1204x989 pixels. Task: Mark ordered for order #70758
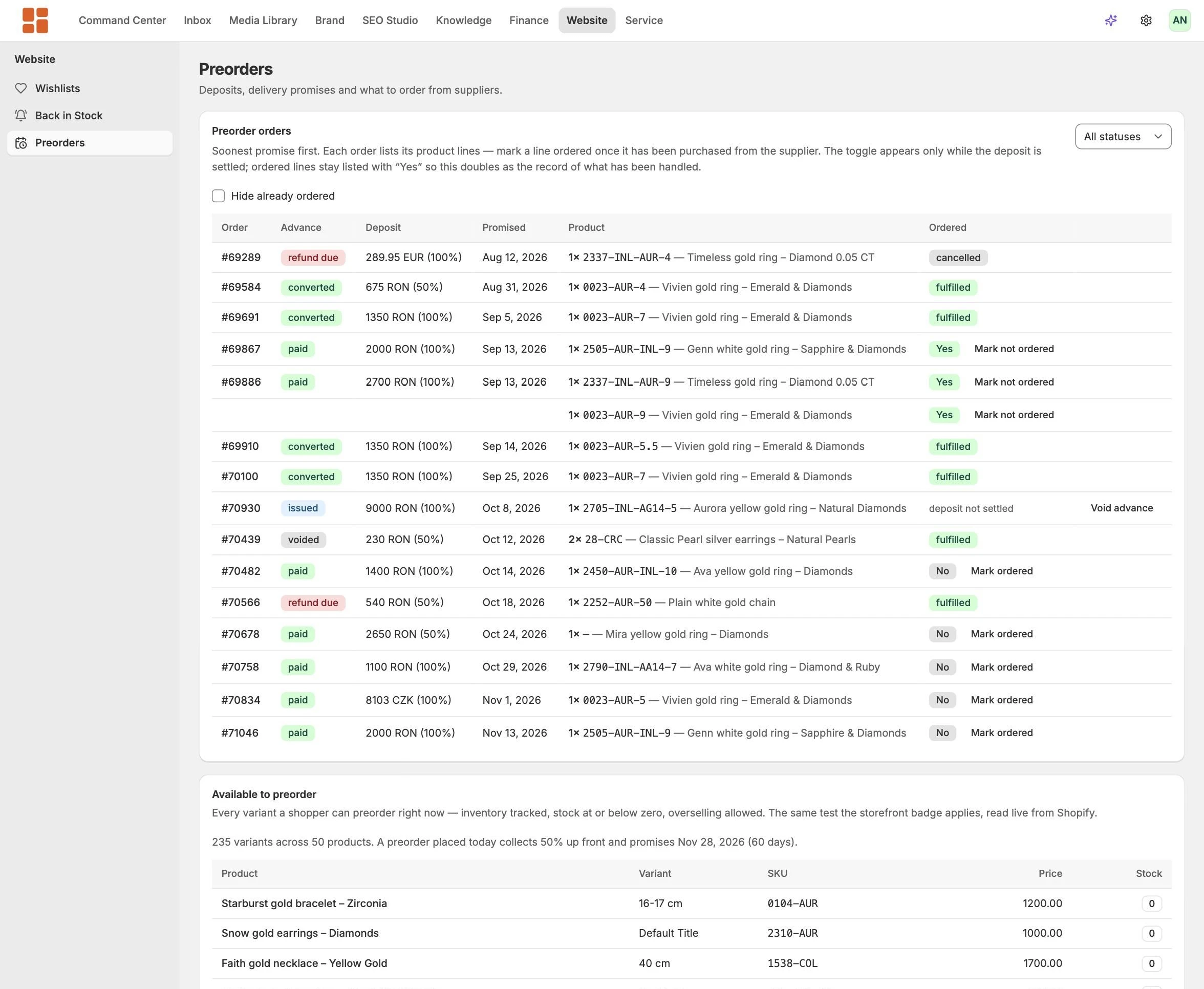(1001, 667)
